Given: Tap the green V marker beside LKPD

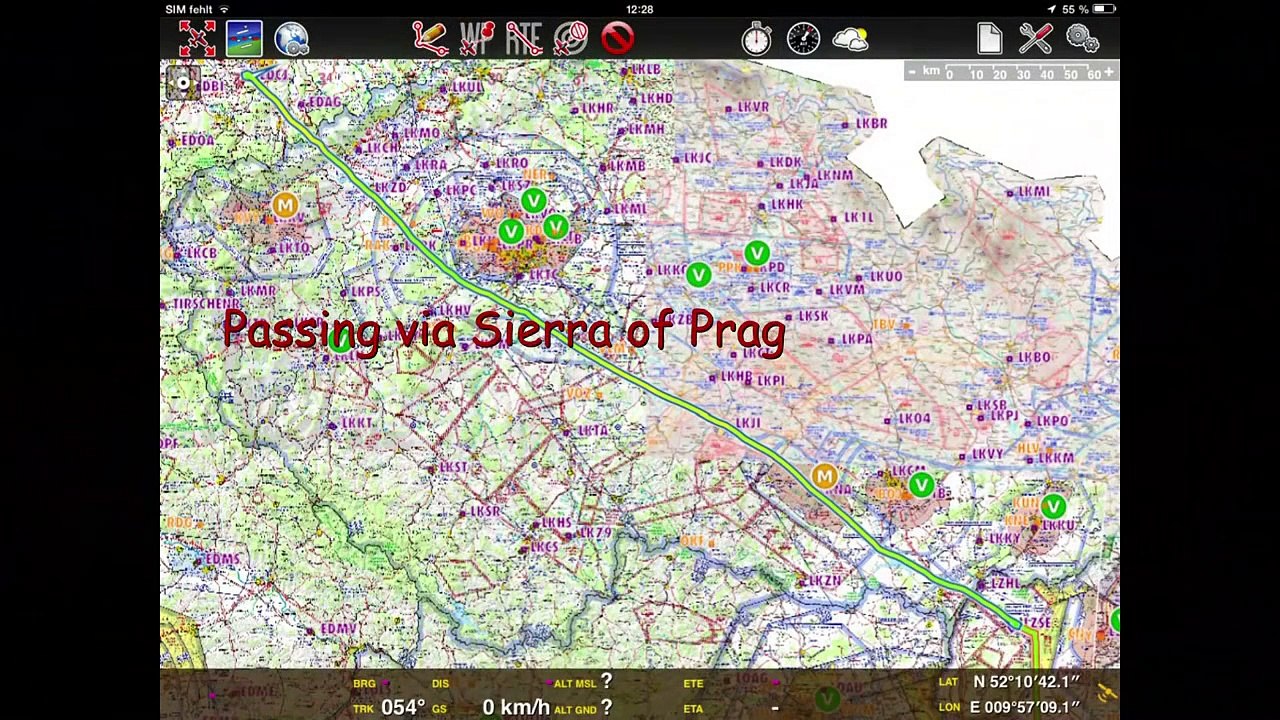Looking at the screenshot, I should (757, 254).
